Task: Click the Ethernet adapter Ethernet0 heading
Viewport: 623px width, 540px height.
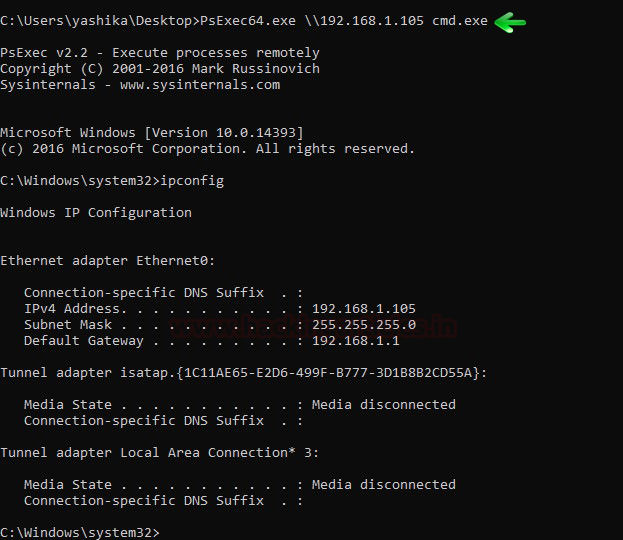Action: (107, 261)
